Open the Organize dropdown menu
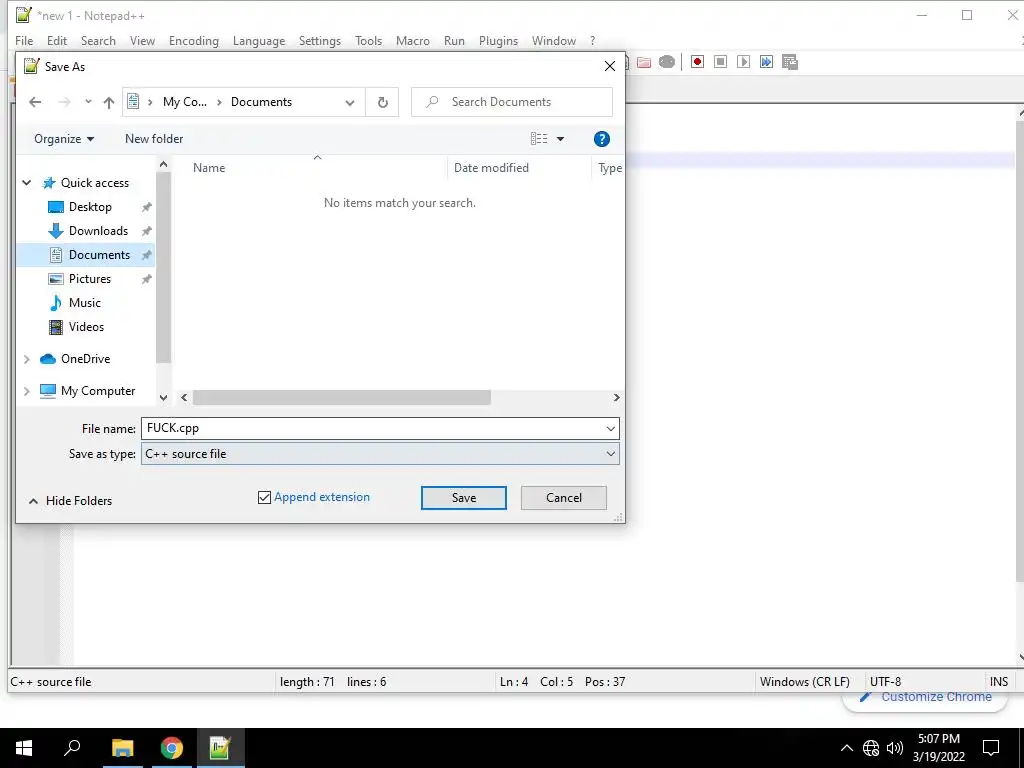The width and height of the screenshot is (1024, 768). coord(64,138)
